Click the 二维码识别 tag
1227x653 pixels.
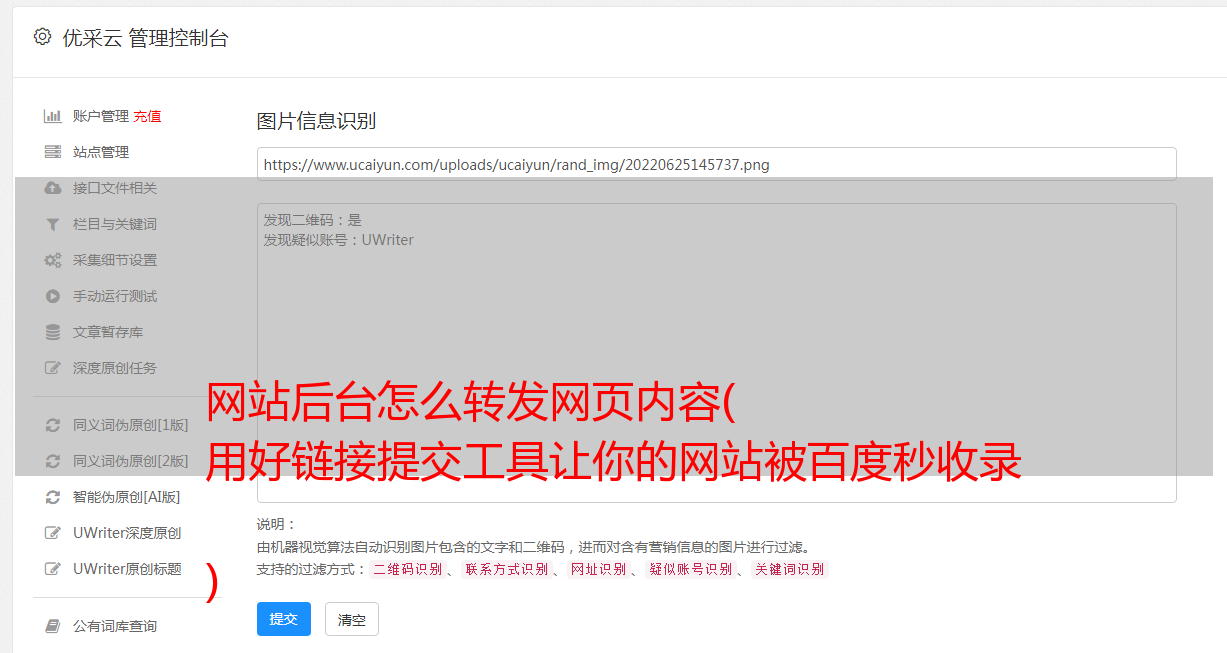[x=407, y=570]
